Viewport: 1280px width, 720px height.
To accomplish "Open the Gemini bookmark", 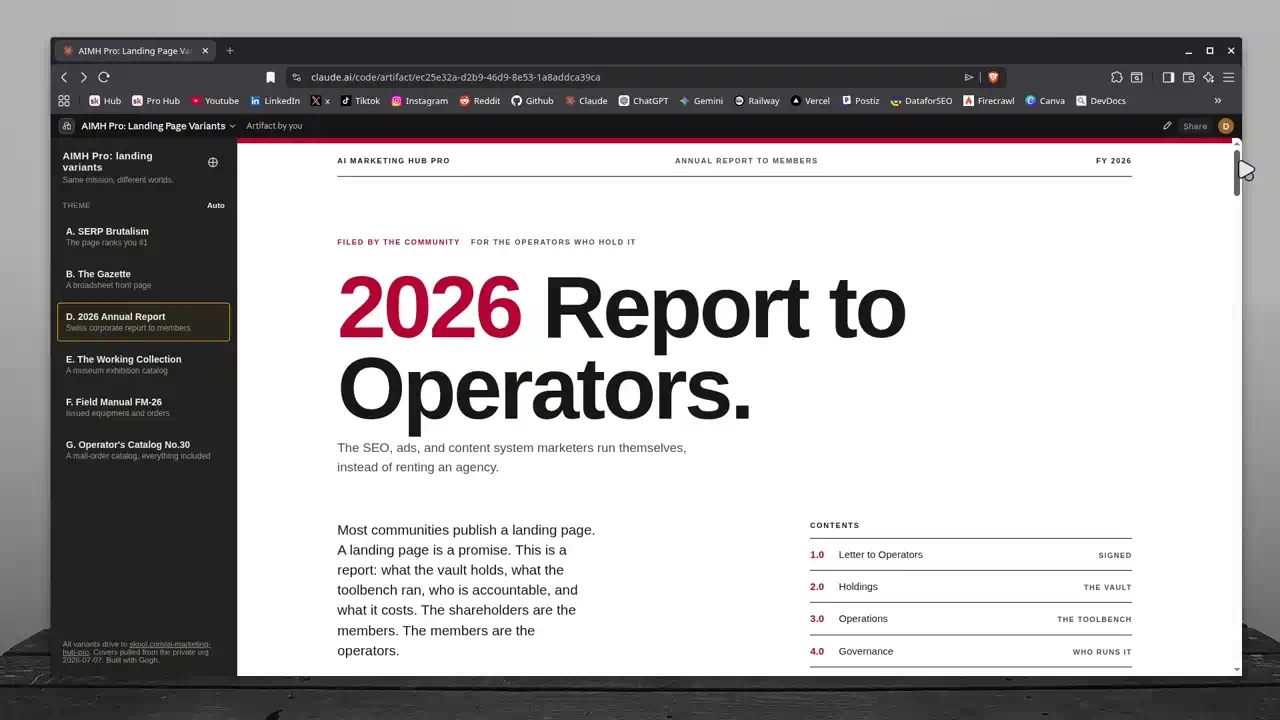I will (701, 101).
